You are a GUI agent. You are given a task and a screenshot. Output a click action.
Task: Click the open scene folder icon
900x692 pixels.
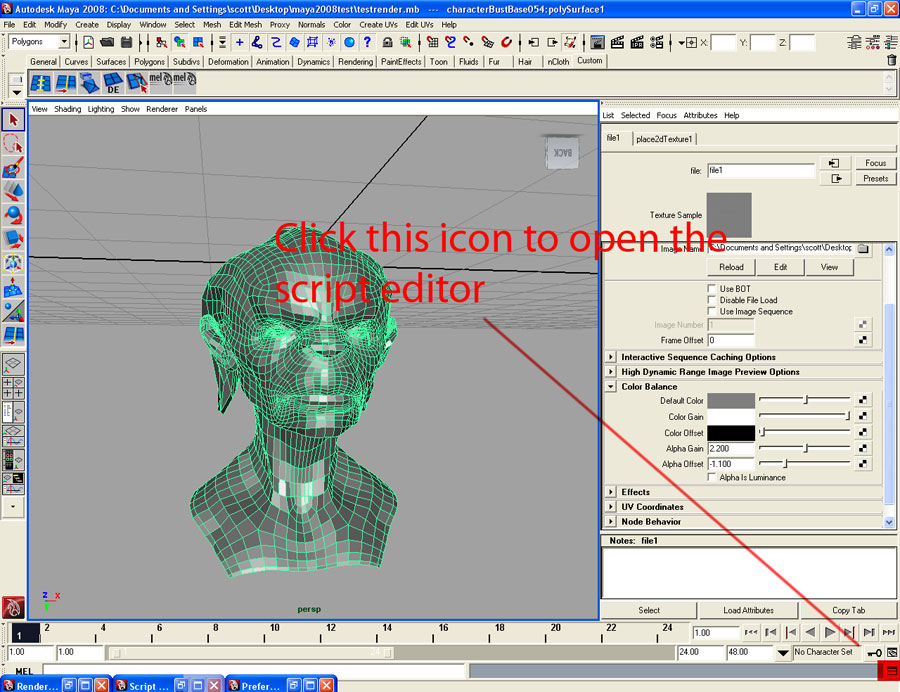click(107, 43)
